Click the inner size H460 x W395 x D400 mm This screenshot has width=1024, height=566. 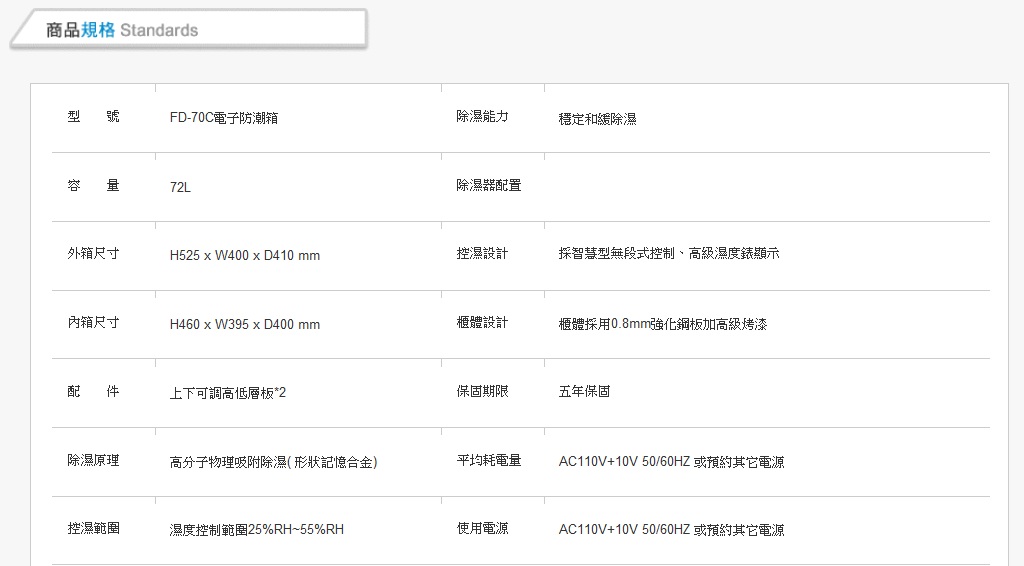[x=245, y=324]
